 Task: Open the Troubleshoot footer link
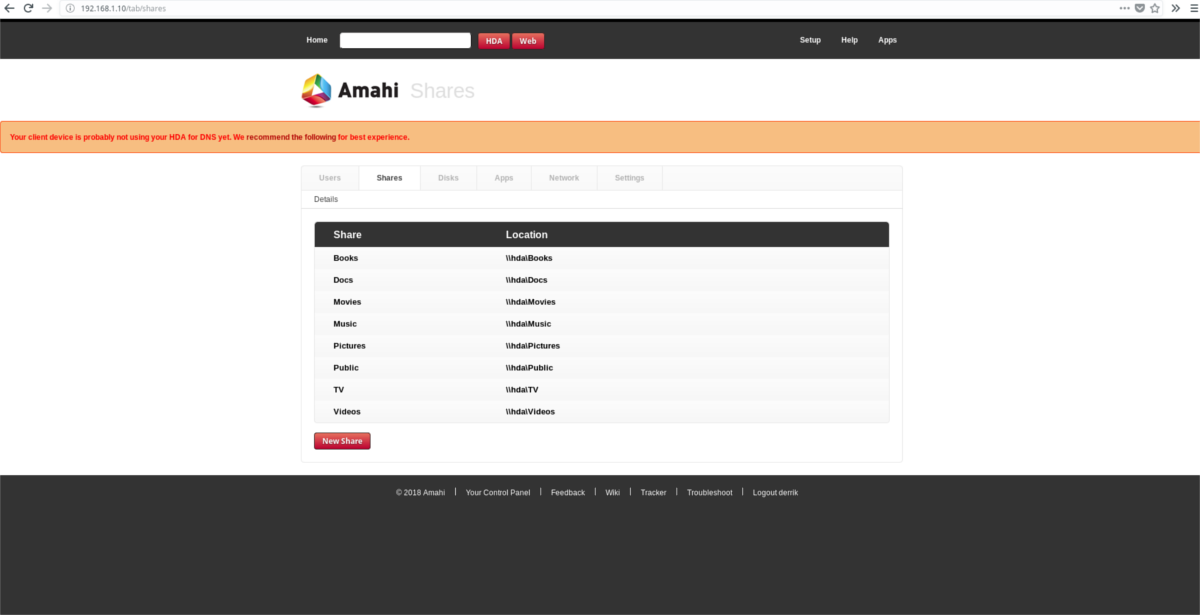coord(710,493)
